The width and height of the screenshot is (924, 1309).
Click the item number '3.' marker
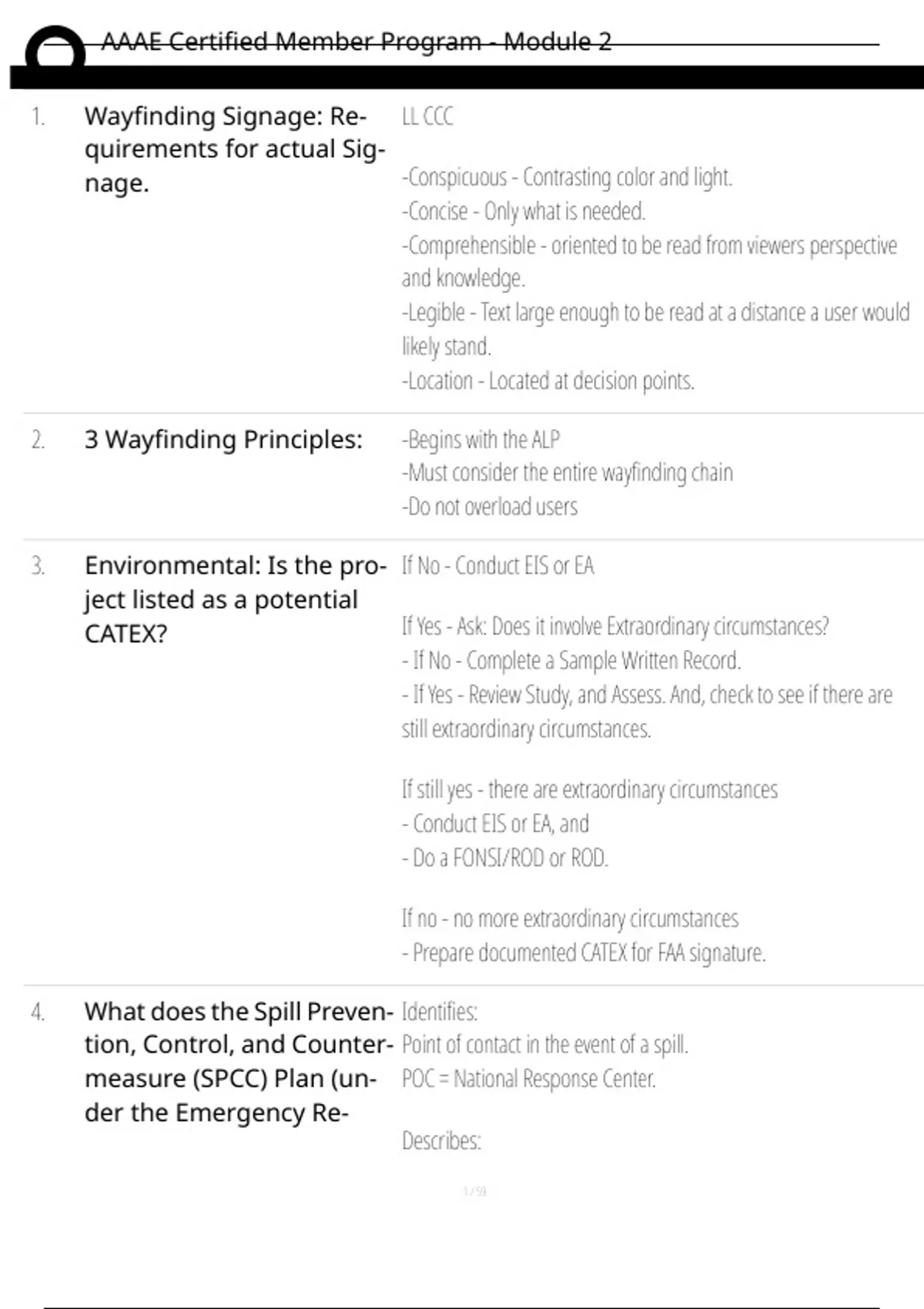point(38,566)
